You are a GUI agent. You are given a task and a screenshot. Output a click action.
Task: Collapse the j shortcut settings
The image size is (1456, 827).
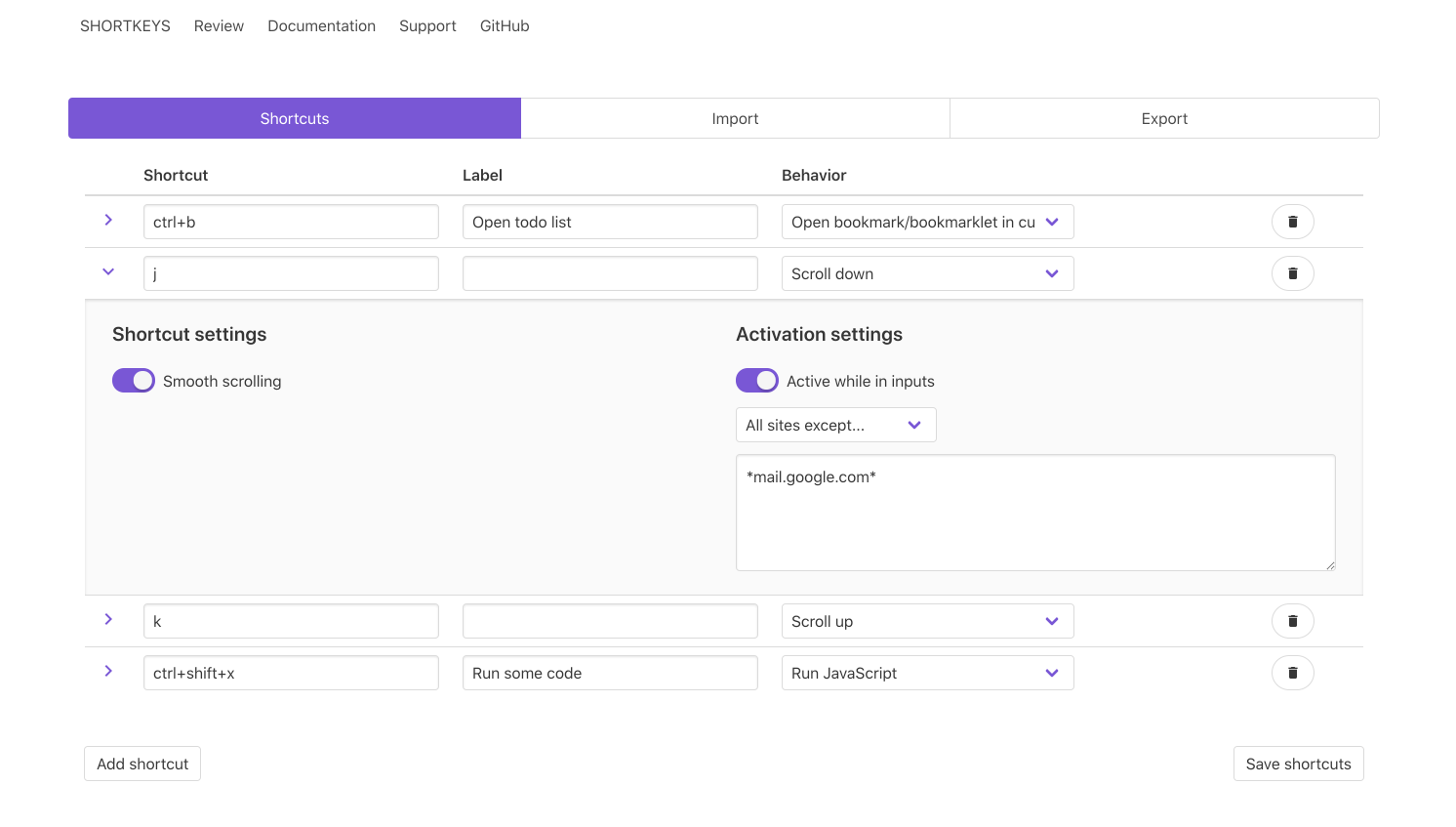tap(108, 271)
